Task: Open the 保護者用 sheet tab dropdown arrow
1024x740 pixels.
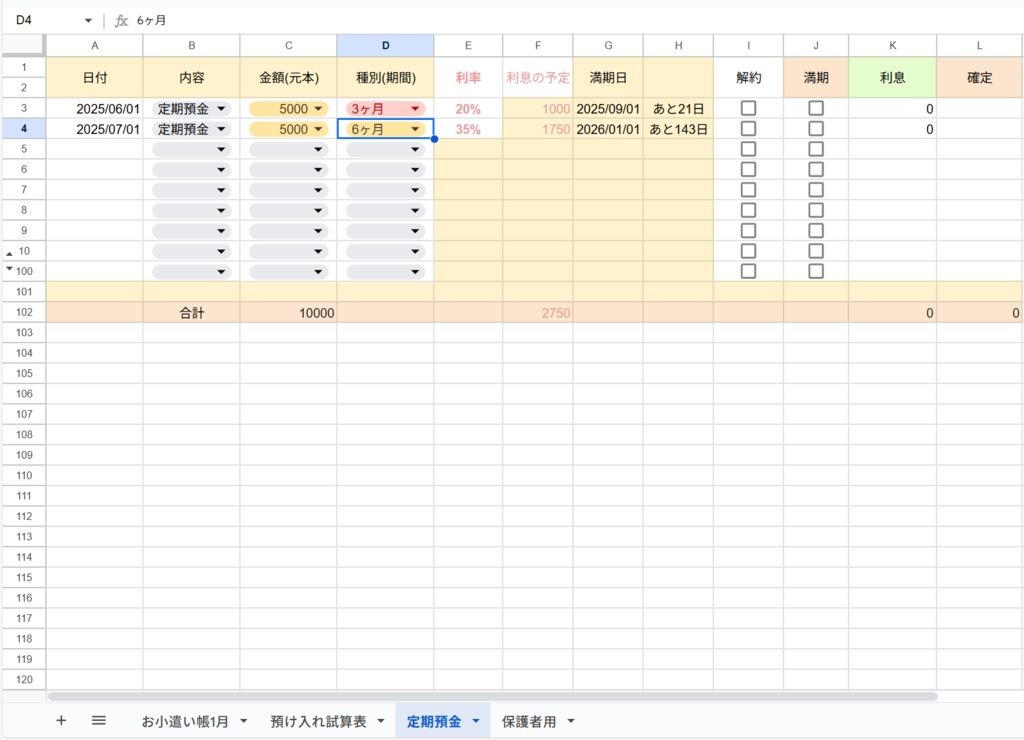Action: click(570, 720)
